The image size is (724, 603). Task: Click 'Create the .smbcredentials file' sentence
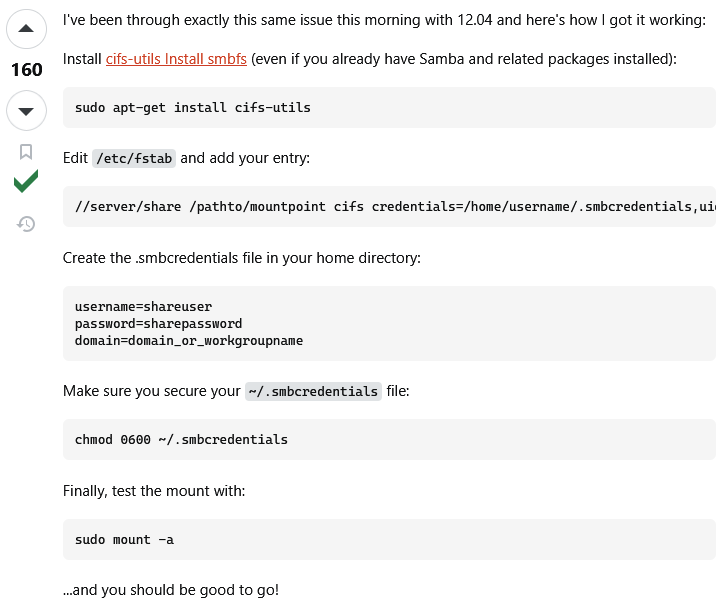tap(241, 258)
